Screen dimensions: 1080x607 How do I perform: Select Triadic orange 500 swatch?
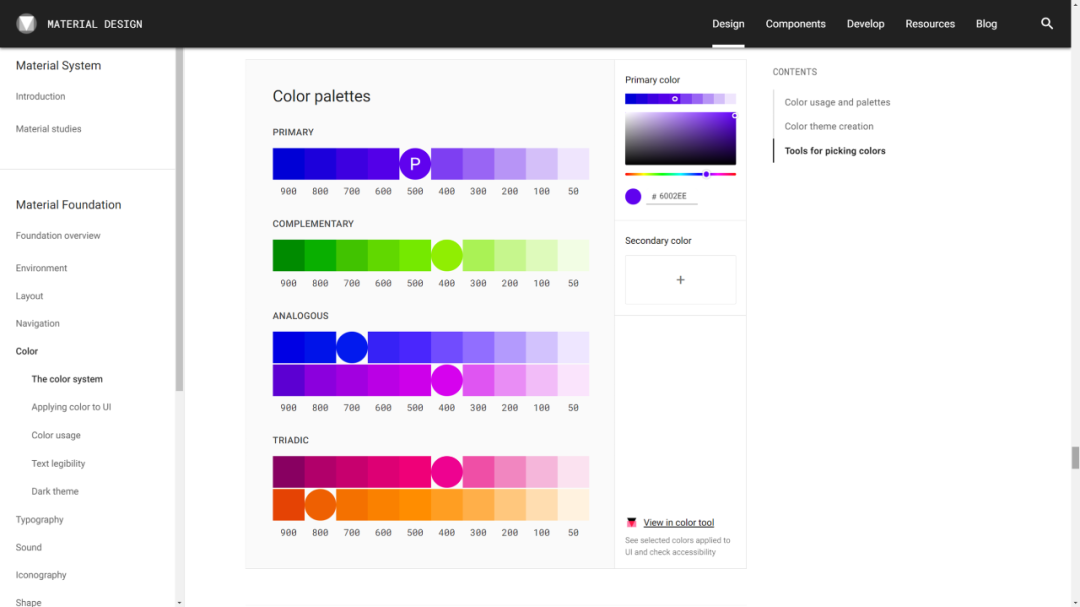[x=415, y=504]
